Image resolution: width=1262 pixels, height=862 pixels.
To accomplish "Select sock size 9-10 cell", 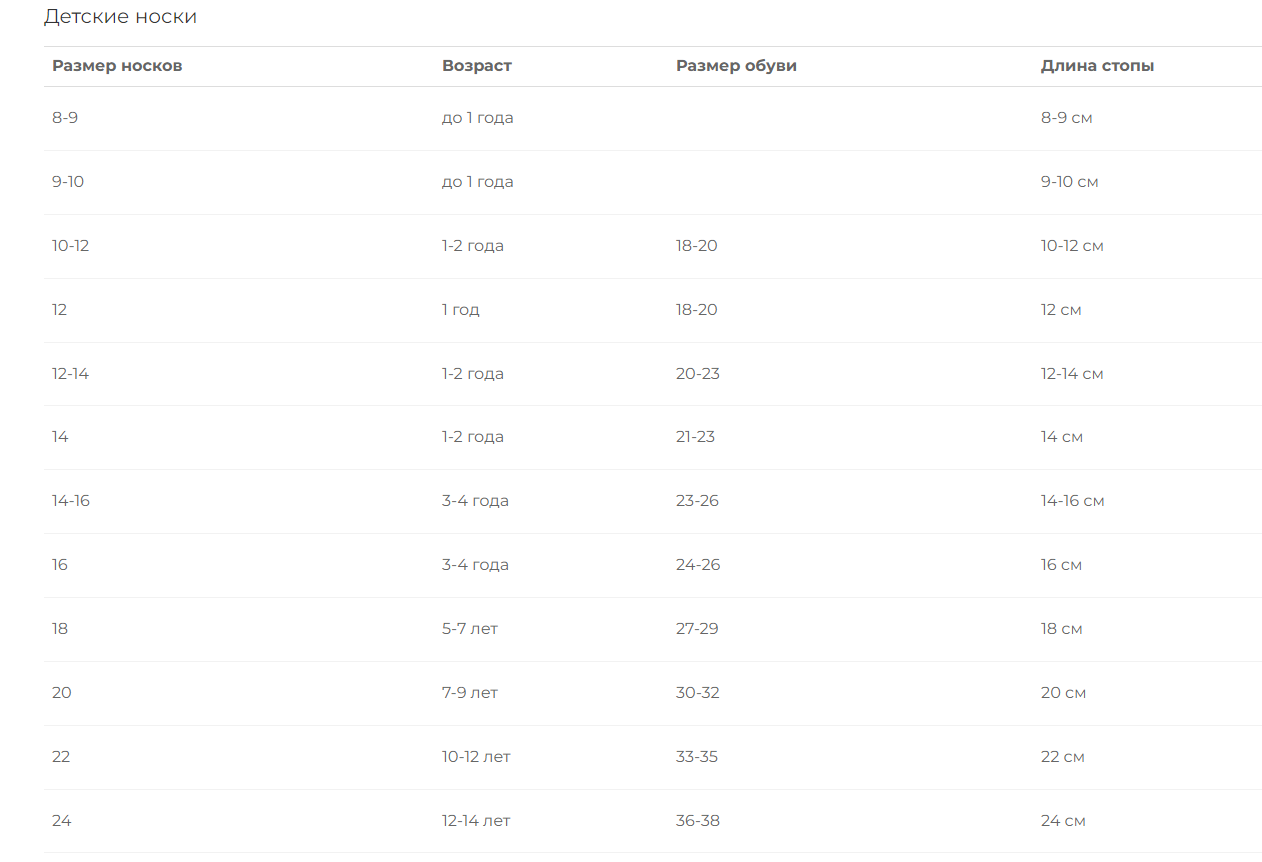I will pos(68,182).
